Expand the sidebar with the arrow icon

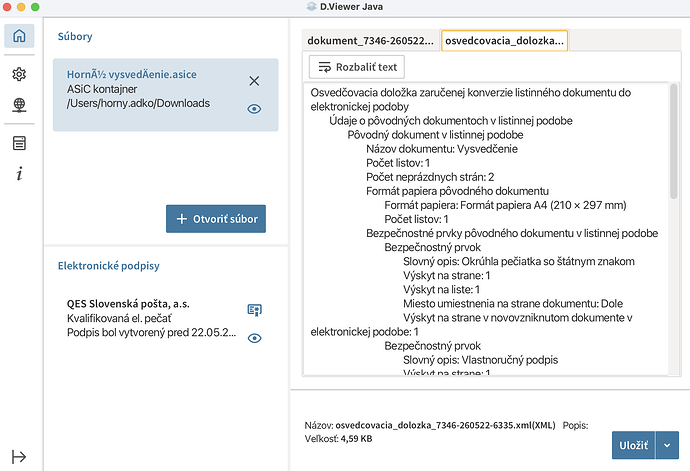pos(19,457)
